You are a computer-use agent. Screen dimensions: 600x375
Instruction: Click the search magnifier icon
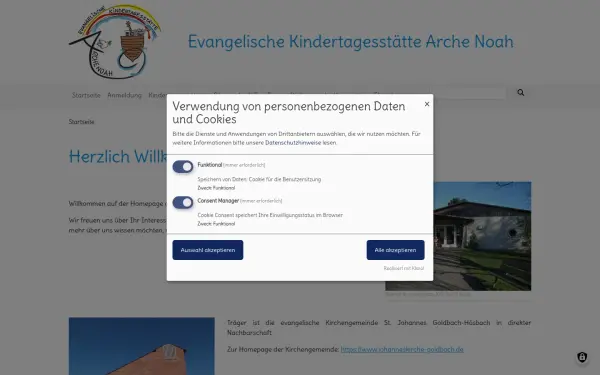coord(520,93)
